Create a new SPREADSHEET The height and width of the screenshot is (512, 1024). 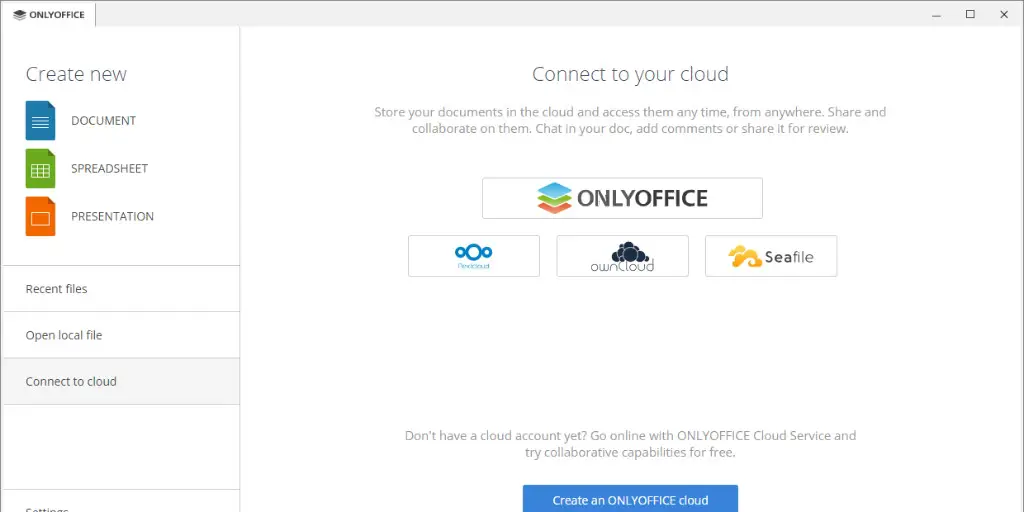(110, 168)
